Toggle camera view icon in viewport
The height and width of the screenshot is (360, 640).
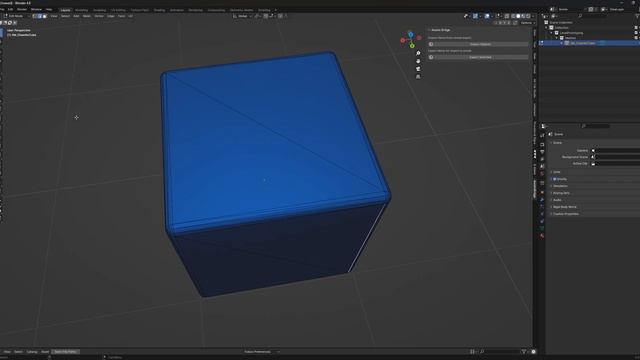pos(418,69)
